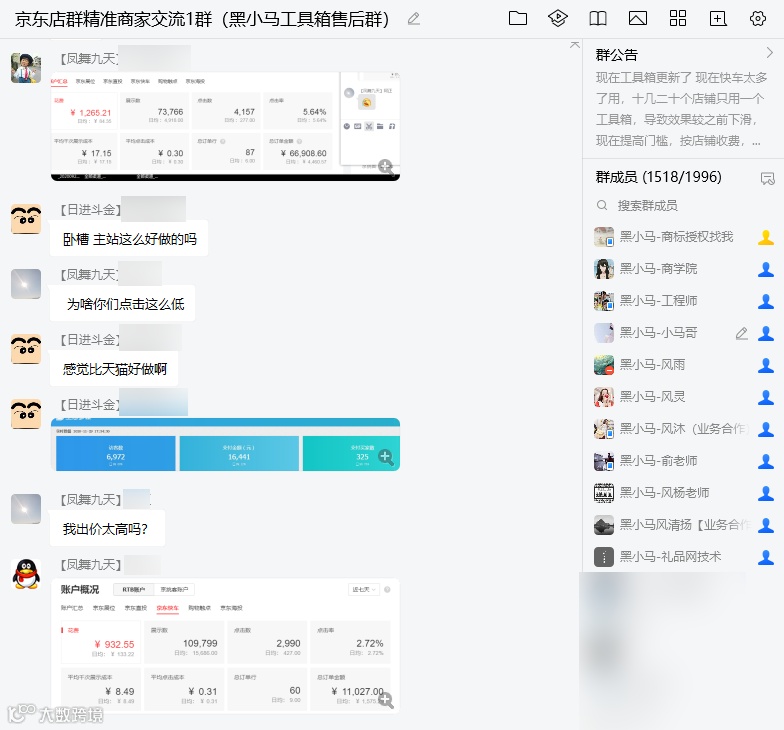This screenshot has height=730, width=784.
Task: Click admin badge icon of 黑小马-风杨老师
Action: (766, 493)
